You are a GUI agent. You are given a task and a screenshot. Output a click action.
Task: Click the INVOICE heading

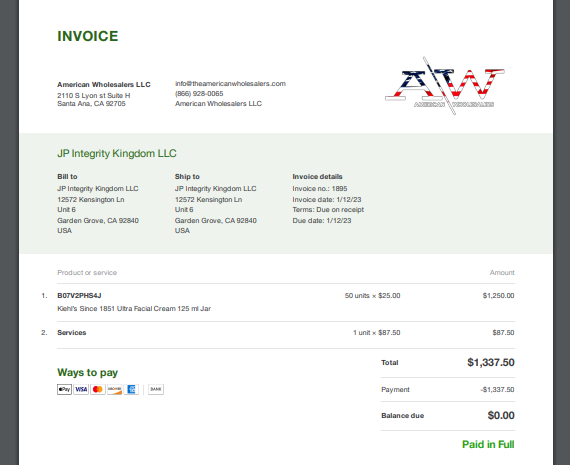coord(88,36)
